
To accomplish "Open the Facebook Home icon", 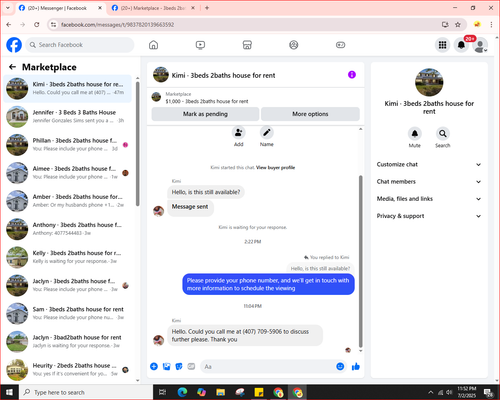I will pyautogui.click(x=153, y=45).
